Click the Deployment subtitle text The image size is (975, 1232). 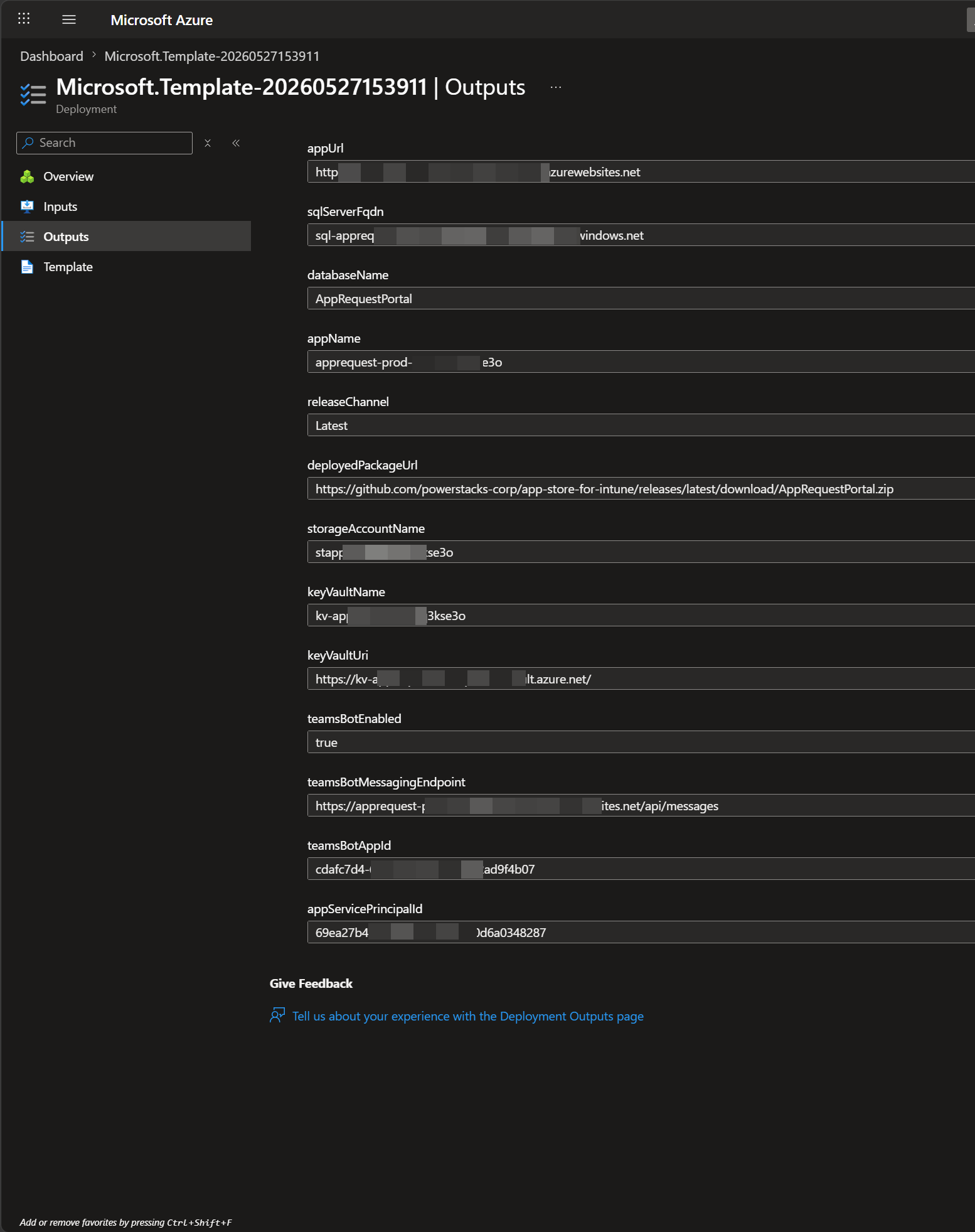[86, 109]
